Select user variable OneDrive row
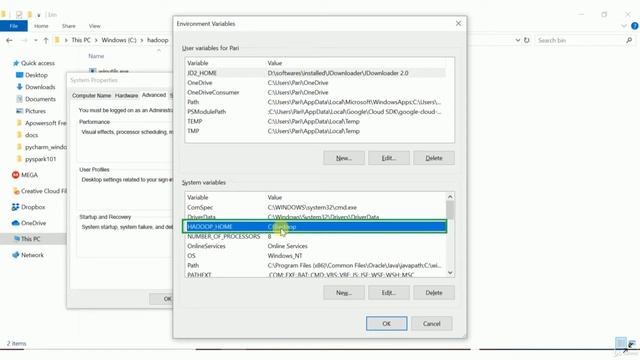This screenshot has width=640, height=360. click(x=315, y=83)
